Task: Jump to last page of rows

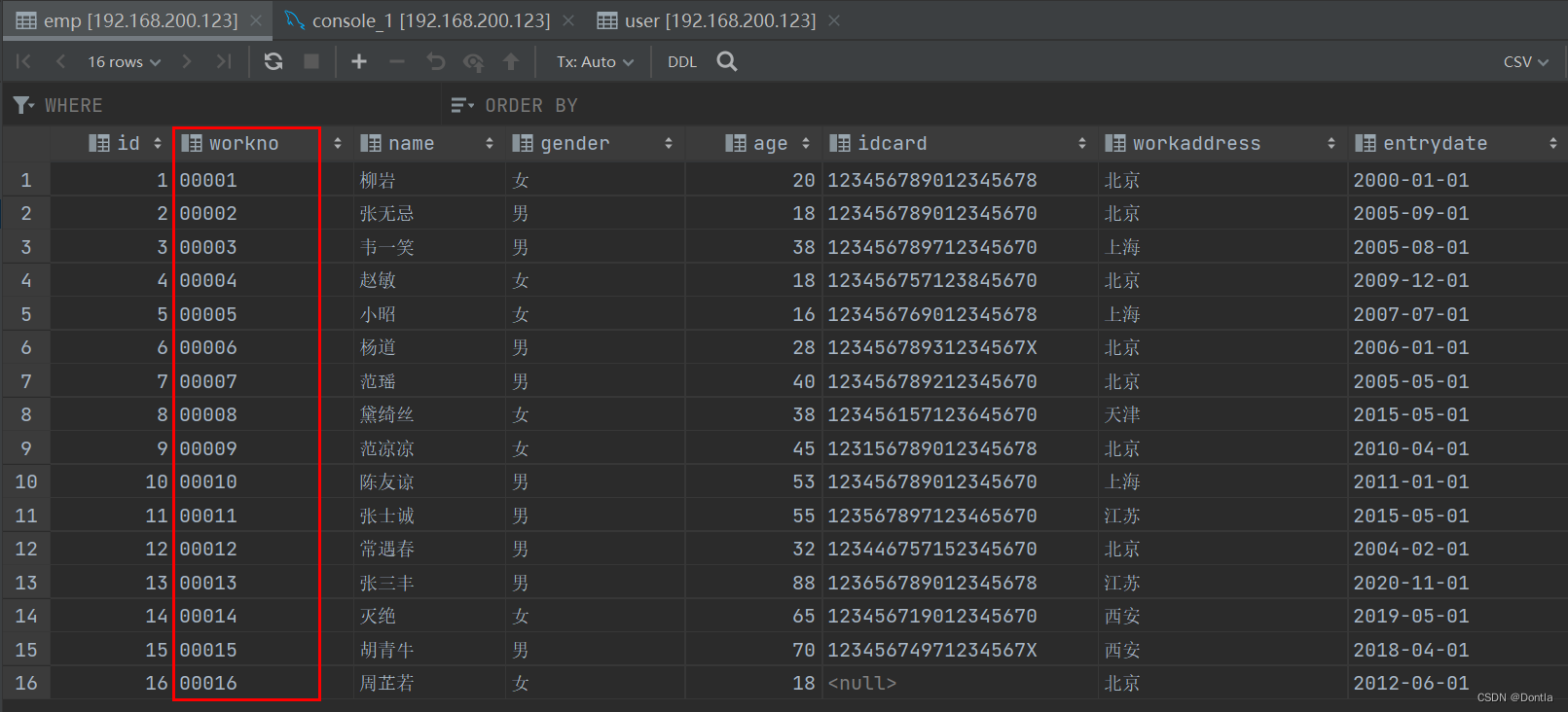Action: [224, 61]
